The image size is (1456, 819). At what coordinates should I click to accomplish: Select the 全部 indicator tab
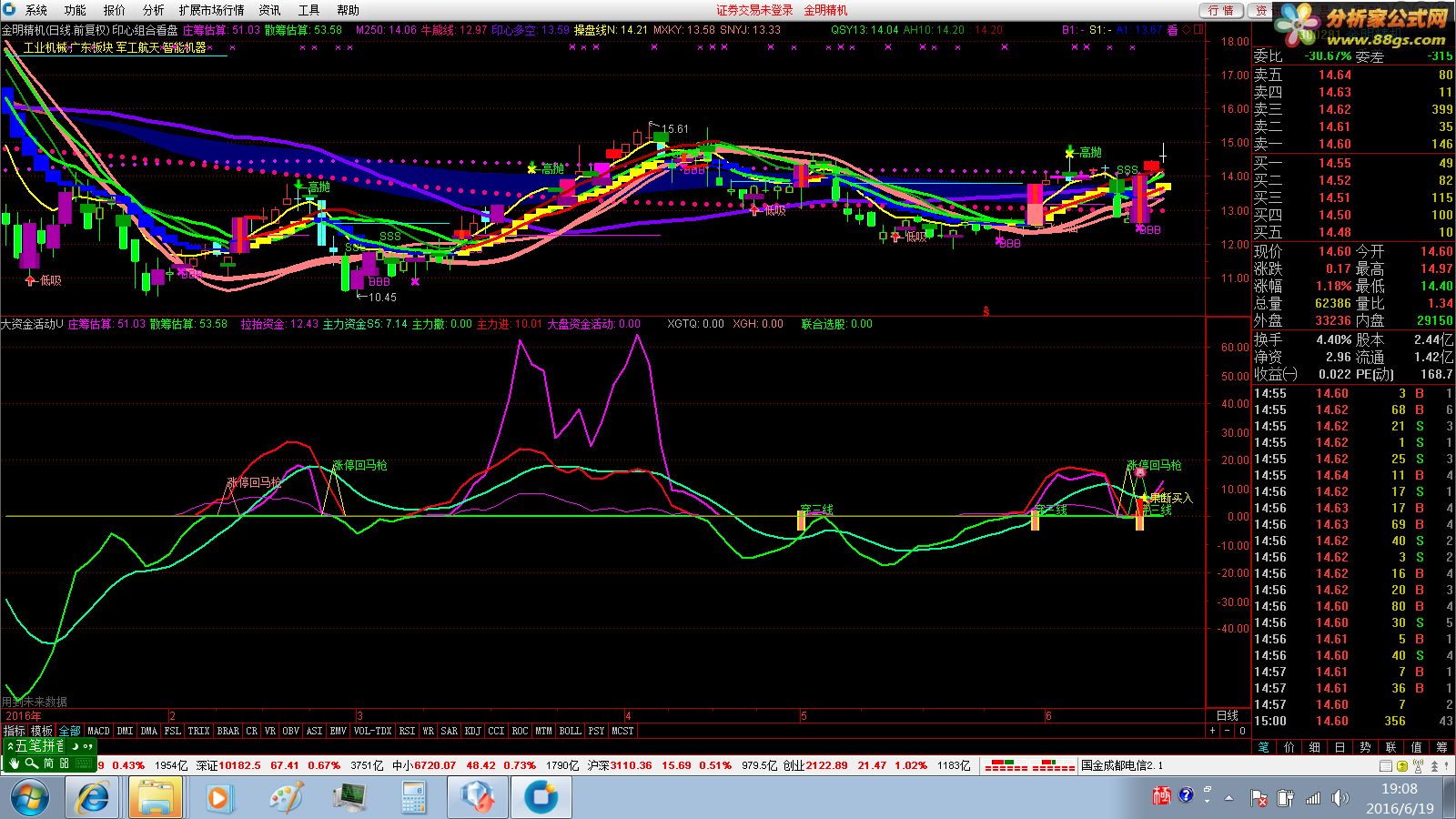[70, 731]
